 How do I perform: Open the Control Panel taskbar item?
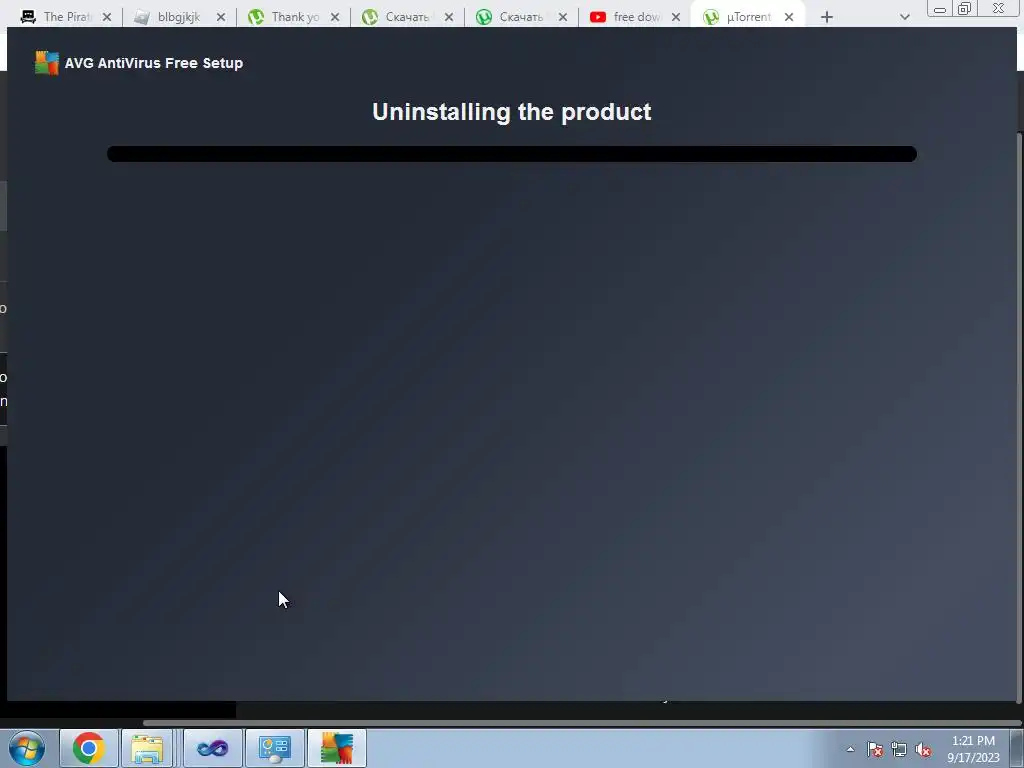coord(274,748)
